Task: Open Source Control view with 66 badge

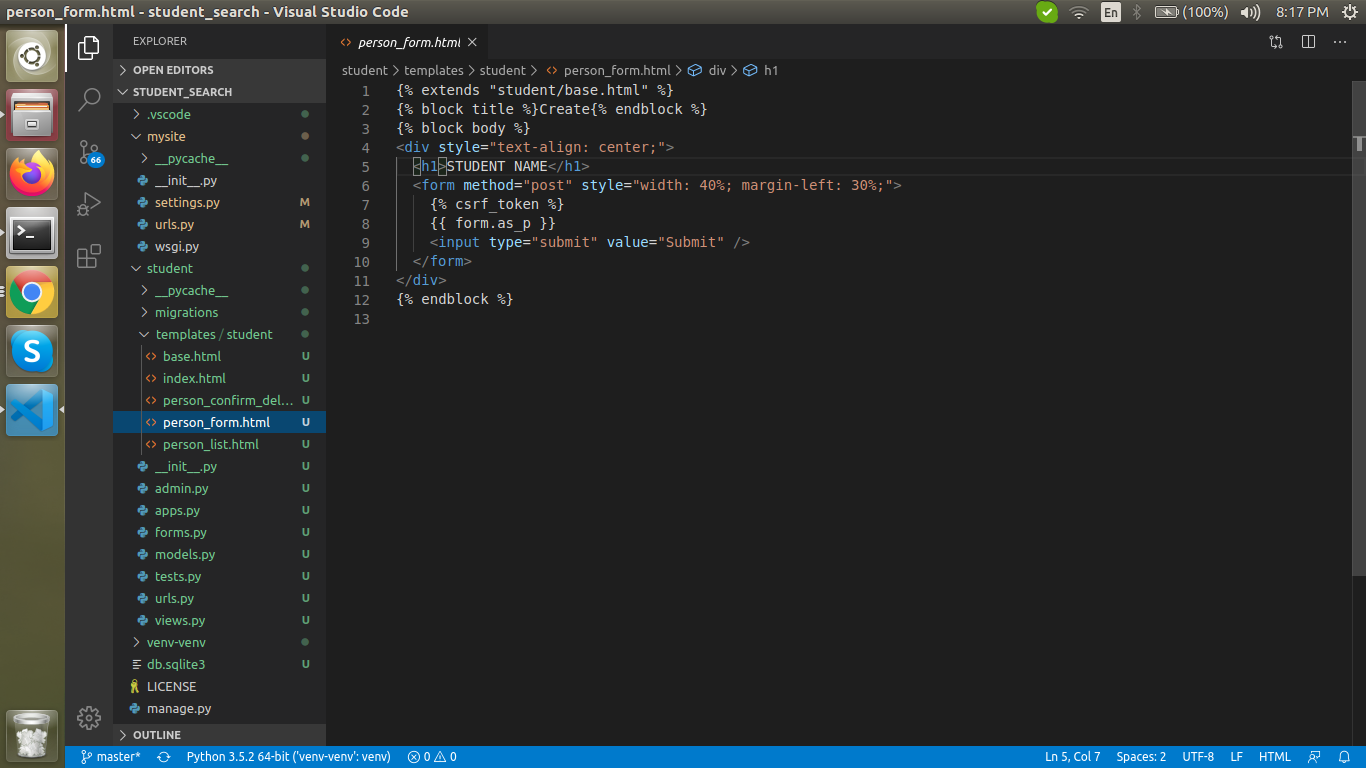Action: pyautogui.click(x=89, y=152)
